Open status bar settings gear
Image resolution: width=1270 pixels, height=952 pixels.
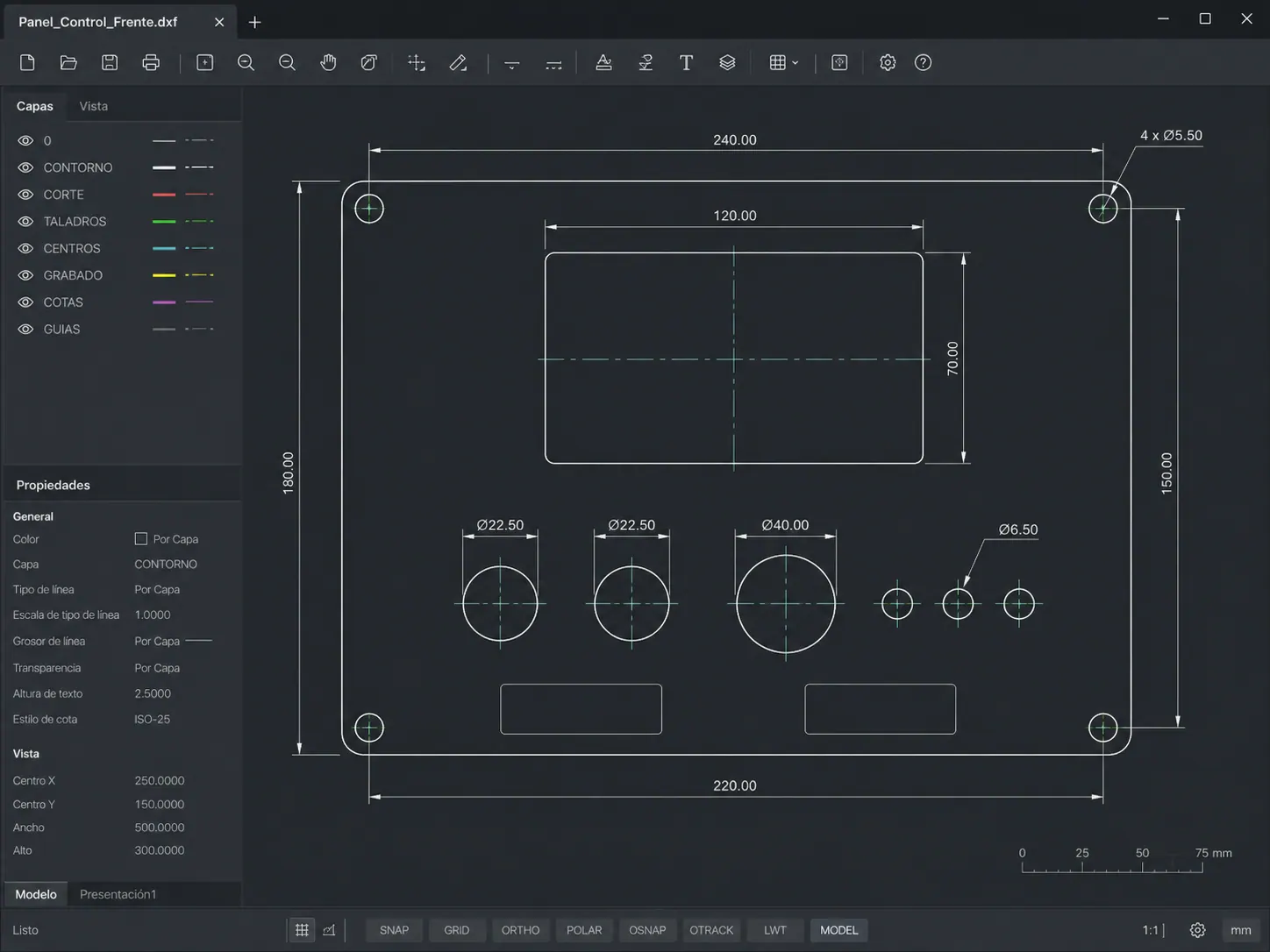point(1197,930)
